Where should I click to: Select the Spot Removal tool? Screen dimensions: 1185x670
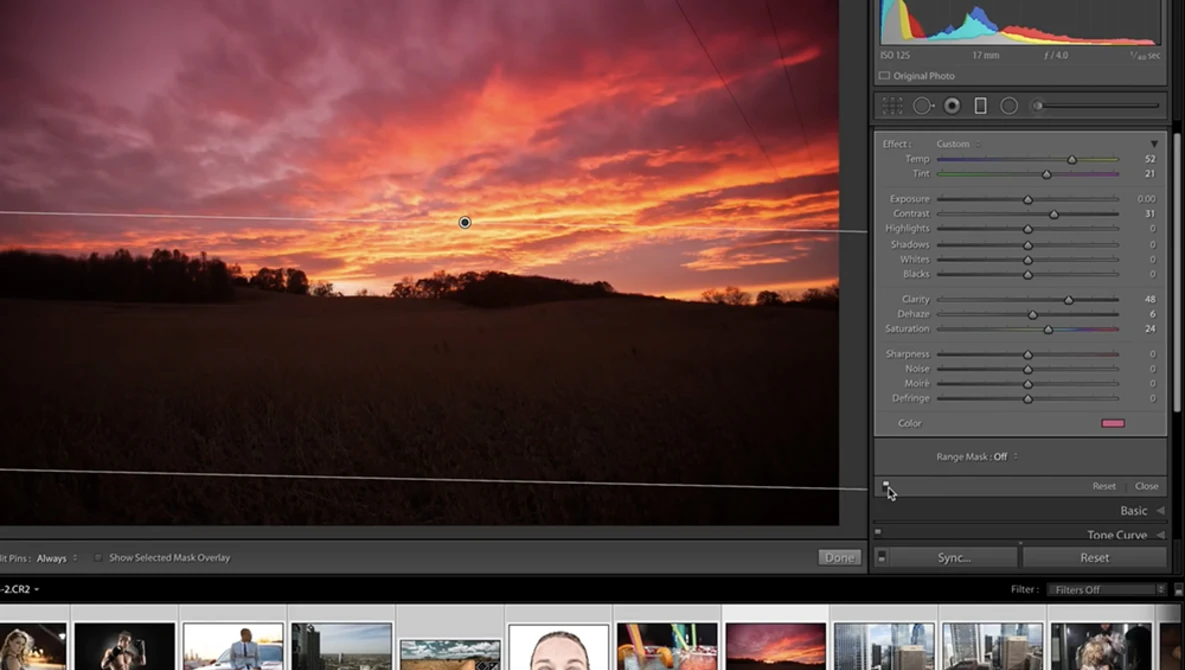click(923, 106)
